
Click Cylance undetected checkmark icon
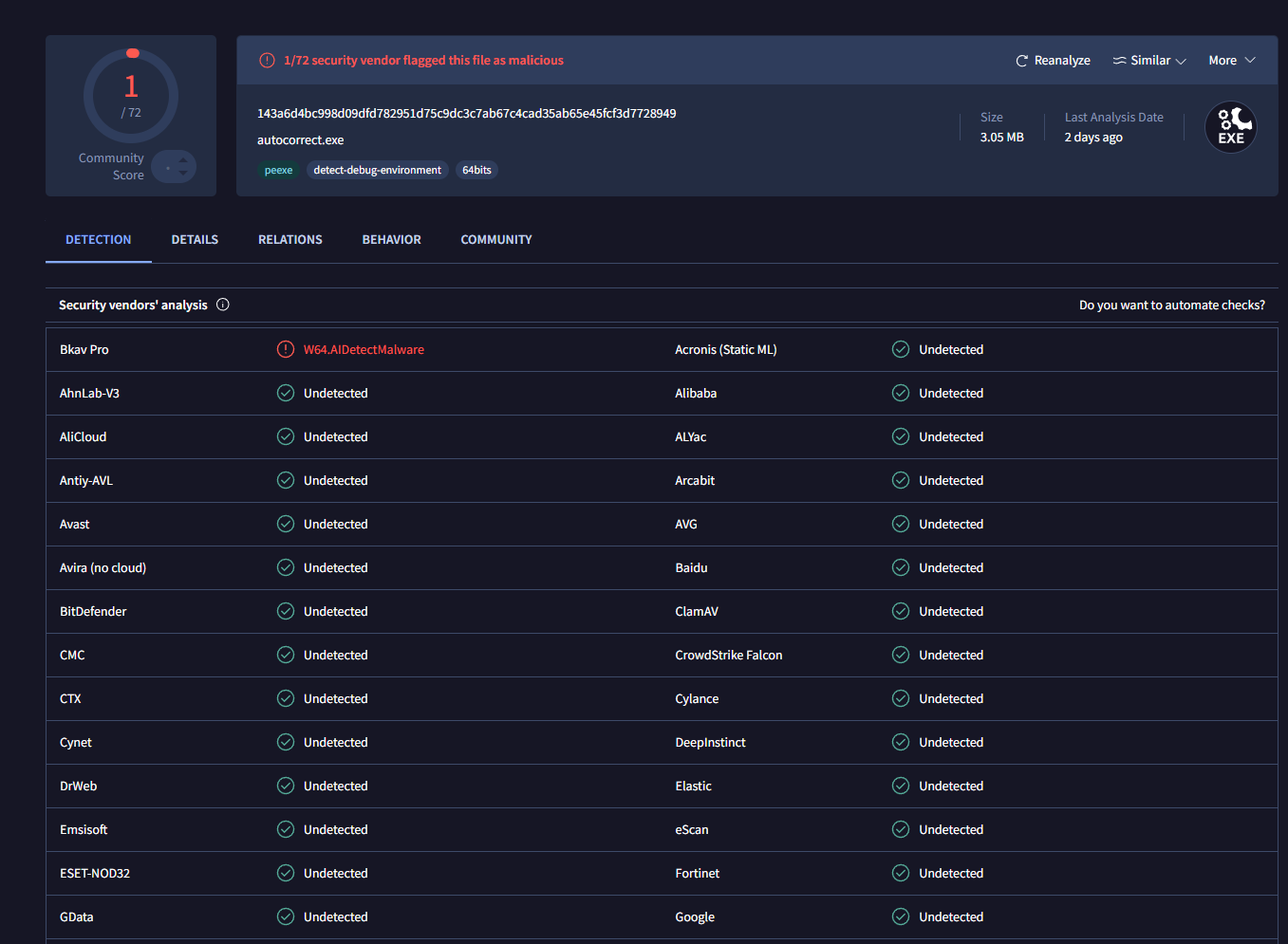(x=901, y=698)
